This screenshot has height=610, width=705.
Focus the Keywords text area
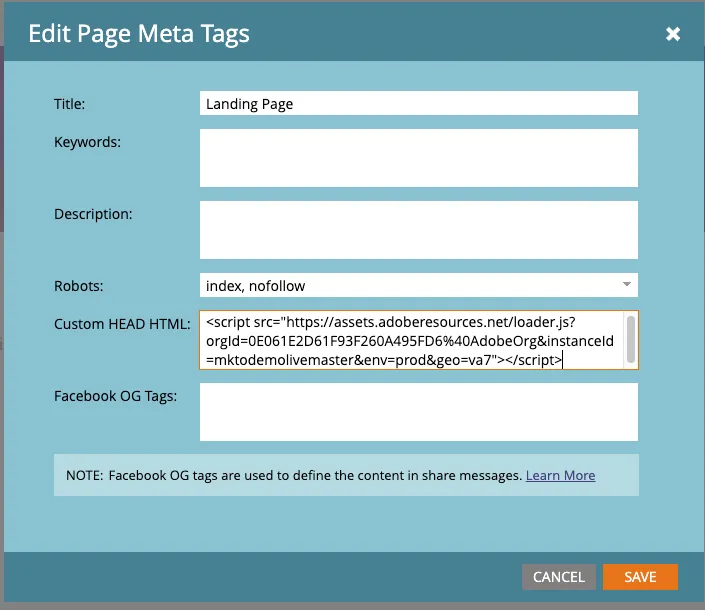[419, 158]
